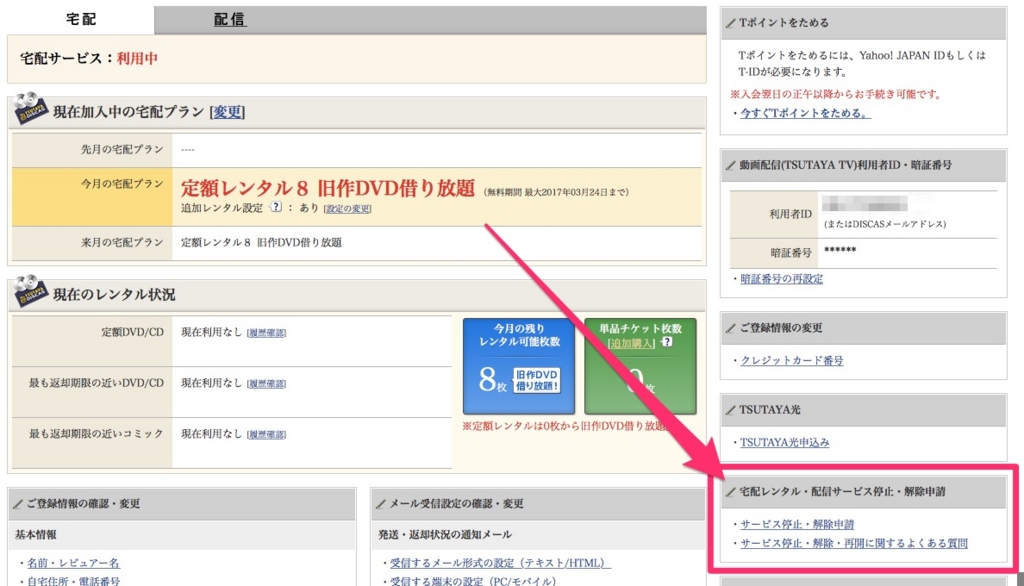This screenshot has width=1024, height=586.
Task: Open 受信するメール形式の設定（テキスト/HTML） link
Action: point(500,563)
